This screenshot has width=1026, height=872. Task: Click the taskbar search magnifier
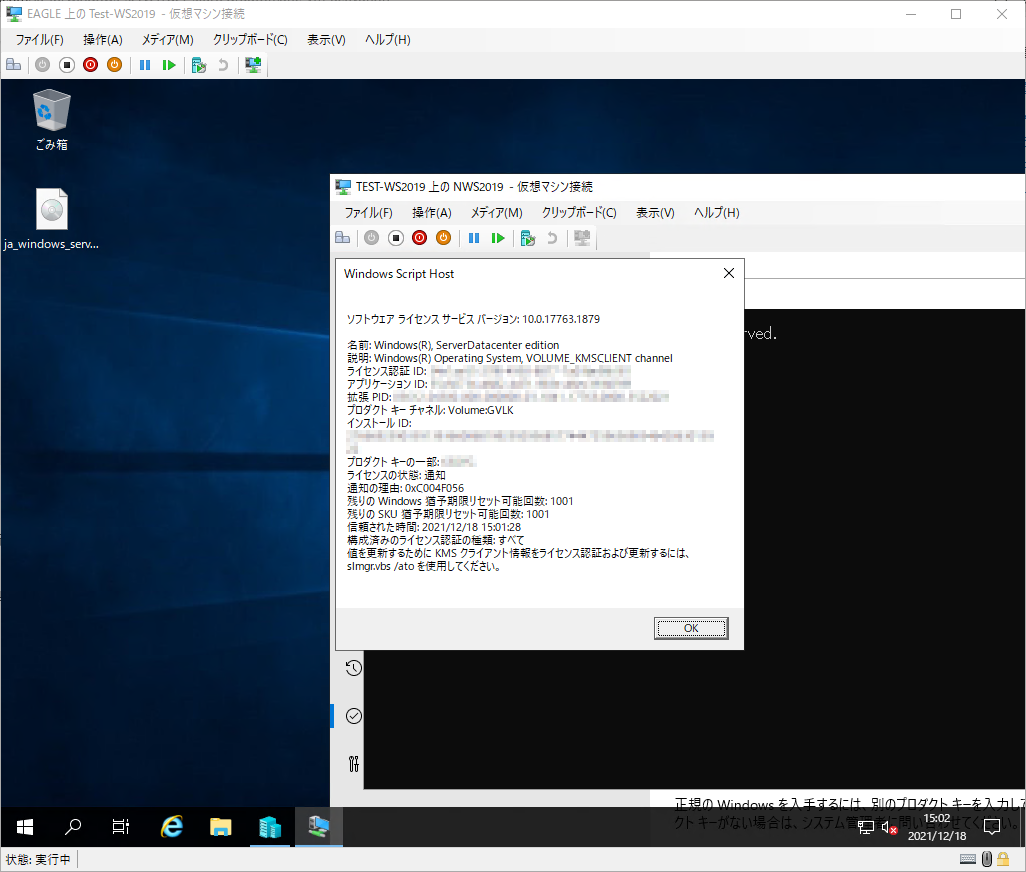73,827
